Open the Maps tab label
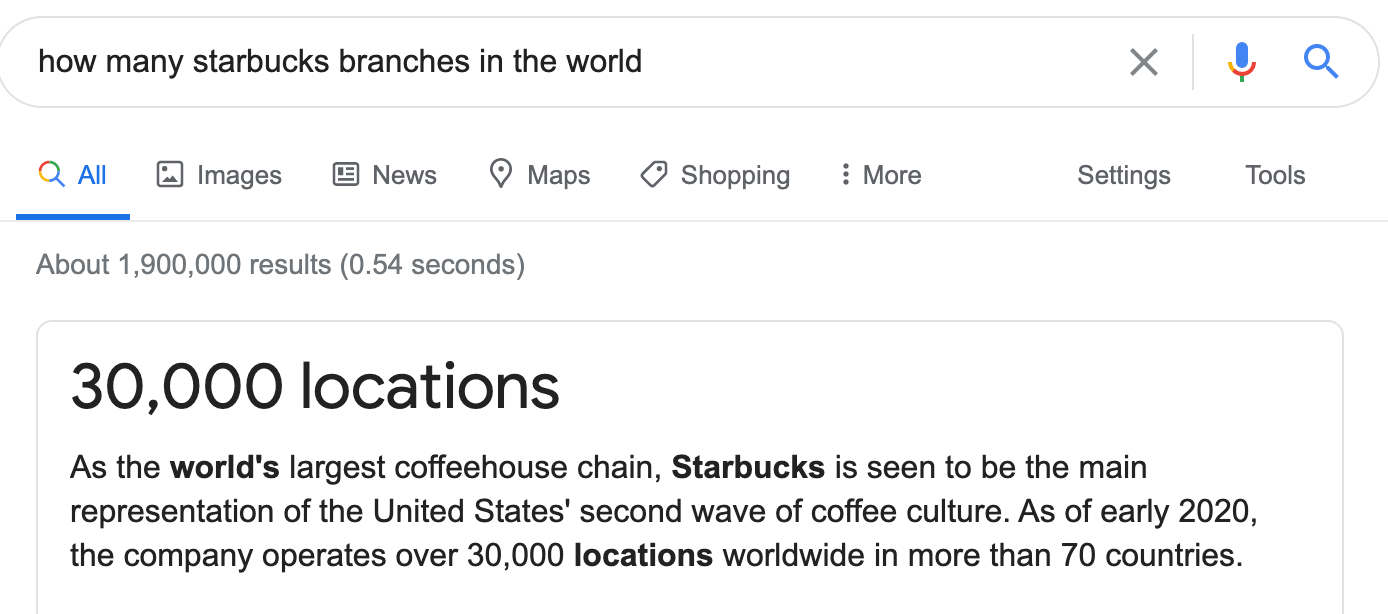This screenshot has width=1388, height=614. pos(559,175)
